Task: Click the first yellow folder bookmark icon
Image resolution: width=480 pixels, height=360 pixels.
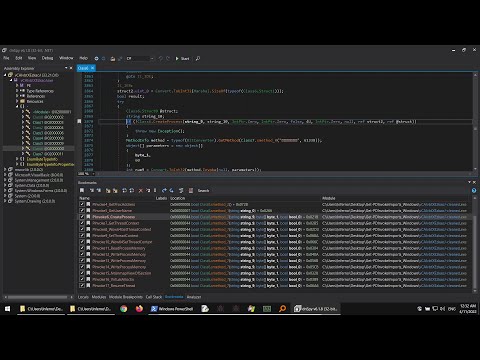Action: (x=108, y=190)
